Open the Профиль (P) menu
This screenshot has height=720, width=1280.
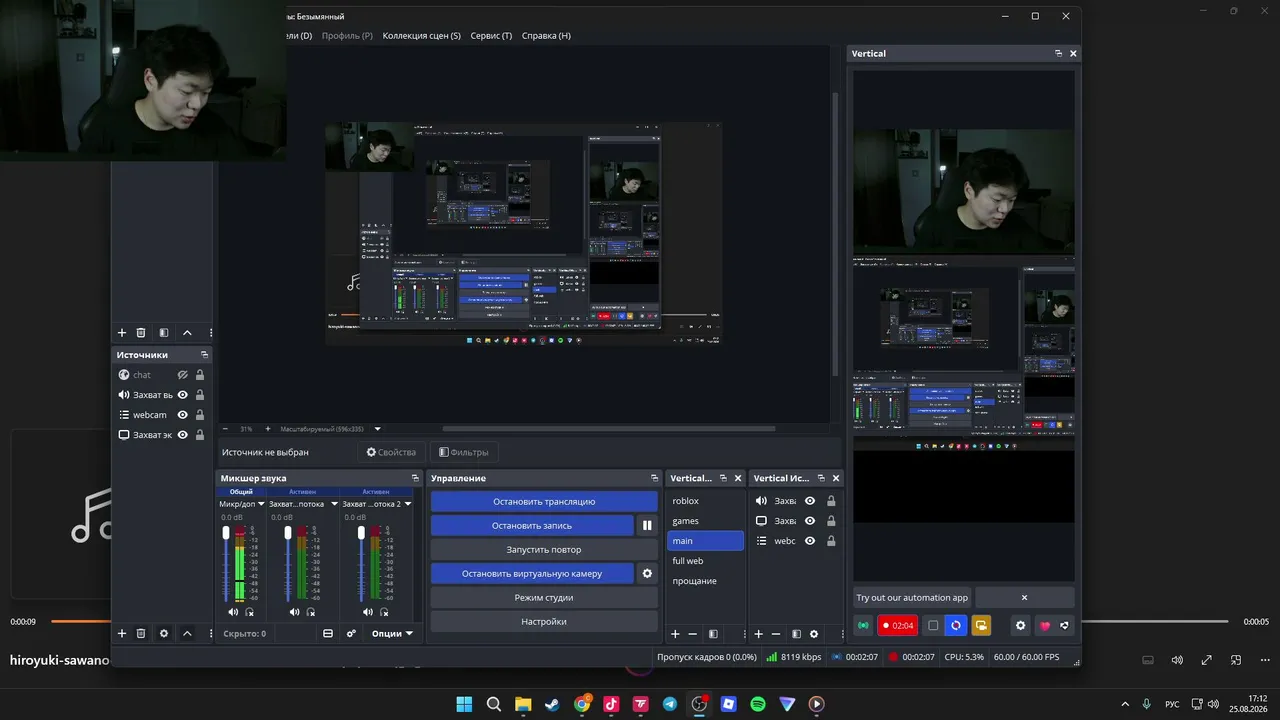click(x=347, y=35)
